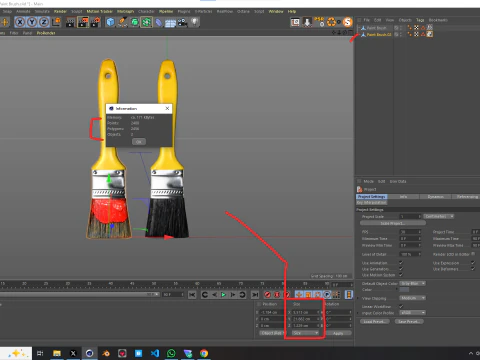This screenshot has width=480, height=360.
Task: Toggle the Y axis lock icon
Action: 32,22
